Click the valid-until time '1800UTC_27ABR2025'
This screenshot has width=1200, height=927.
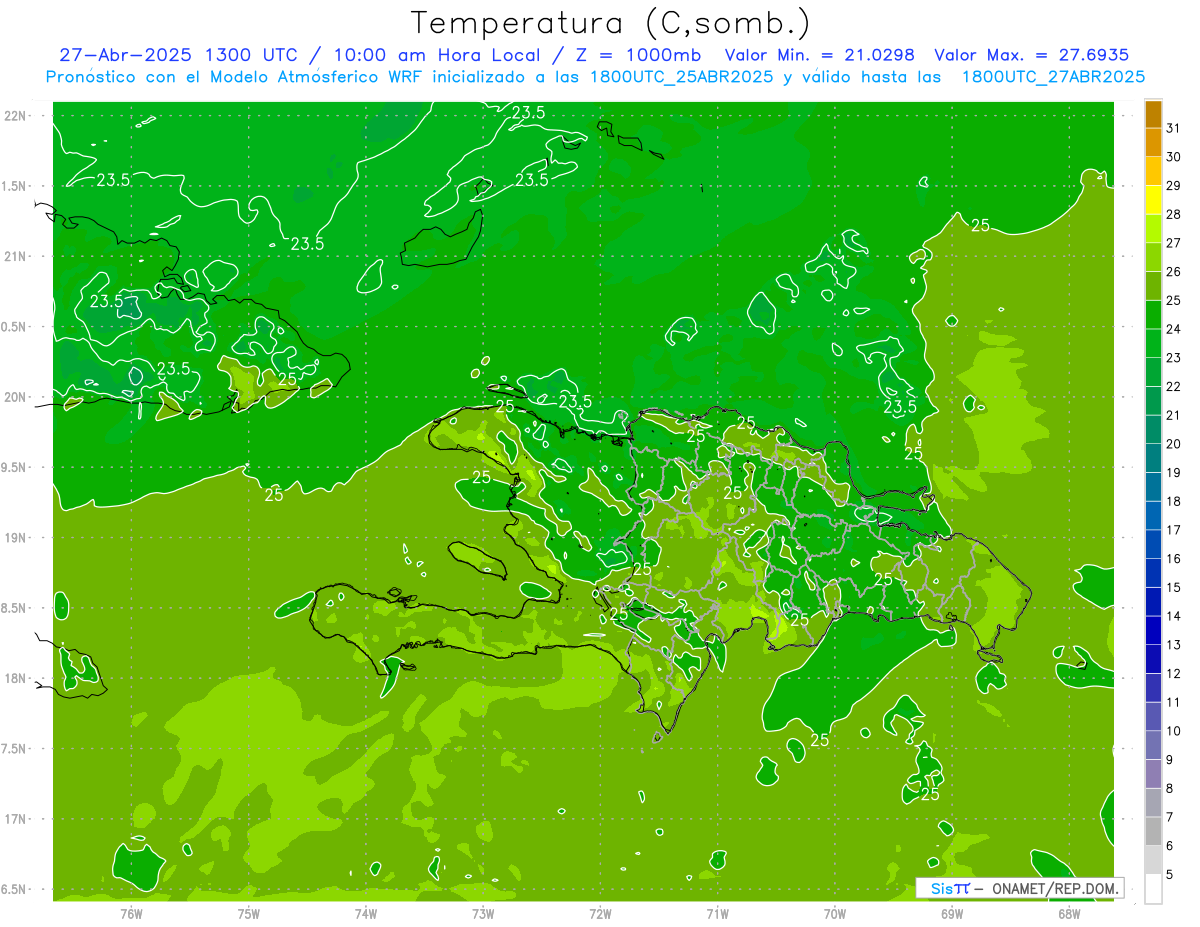[x=1054, y=77]
